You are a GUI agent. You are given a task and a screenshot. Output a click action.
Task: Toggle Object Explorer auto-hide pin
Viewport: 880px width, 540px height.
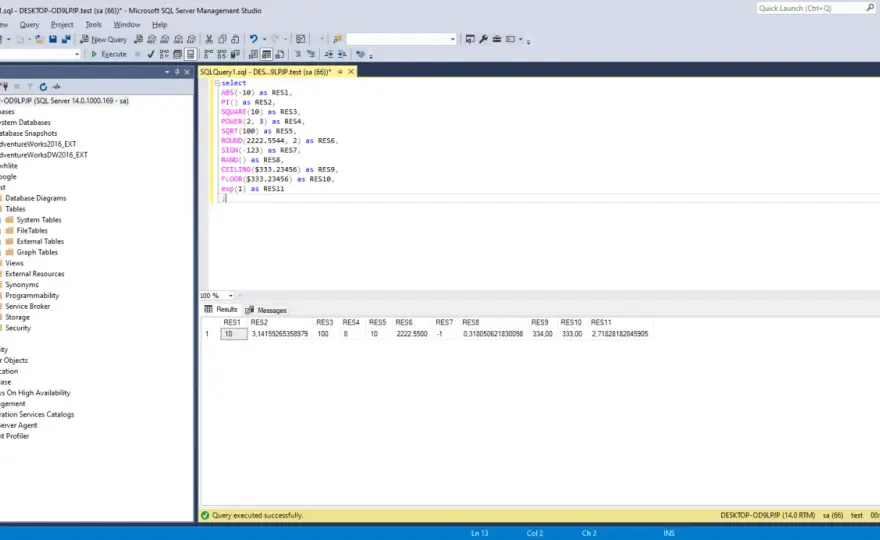(177, 72)
